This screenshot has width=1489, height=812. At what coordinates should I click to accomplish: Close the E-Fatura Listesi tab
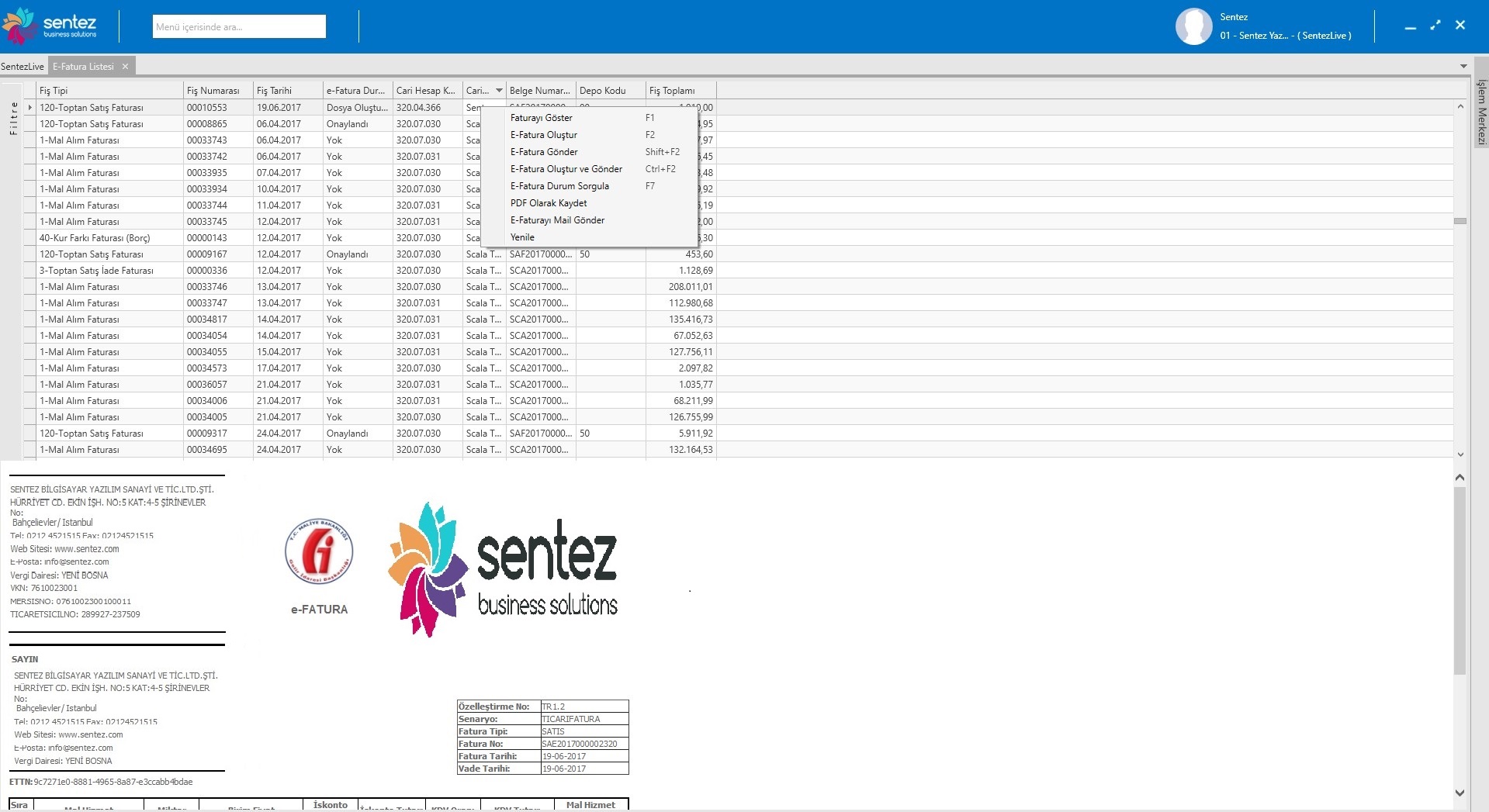point(125,67)
